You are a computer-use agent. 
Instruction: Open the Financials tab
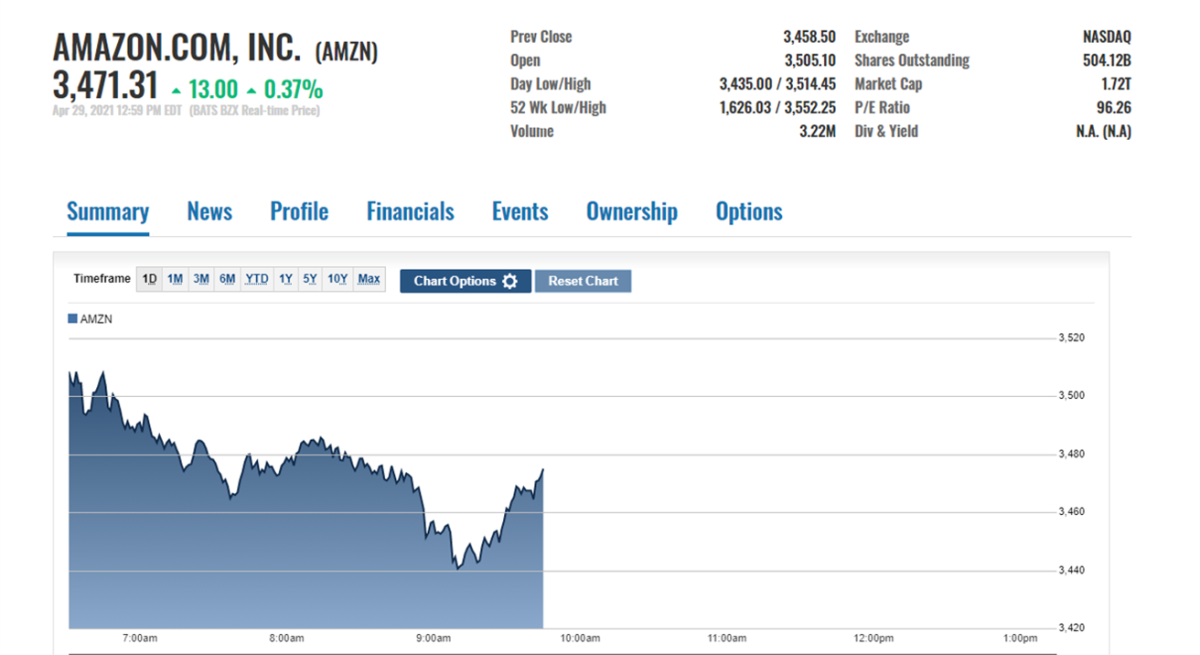pos(410,212)
